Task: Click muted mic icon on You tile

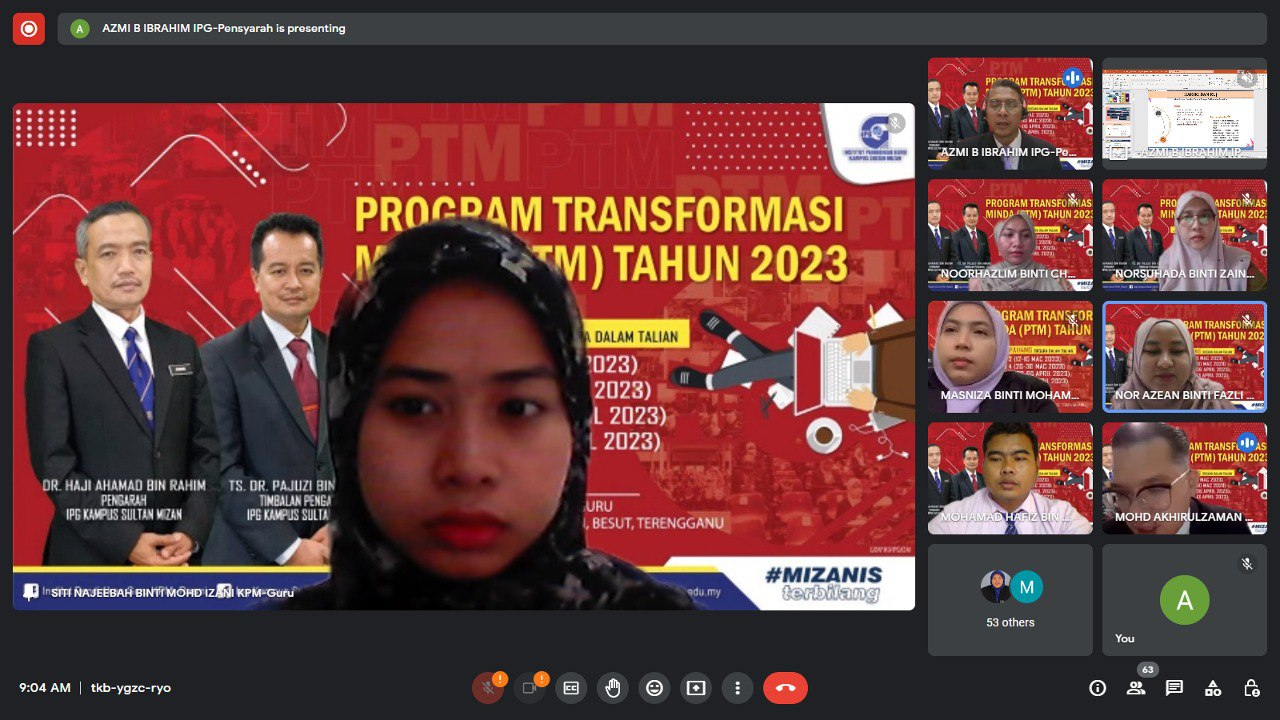Action: 1247,564
